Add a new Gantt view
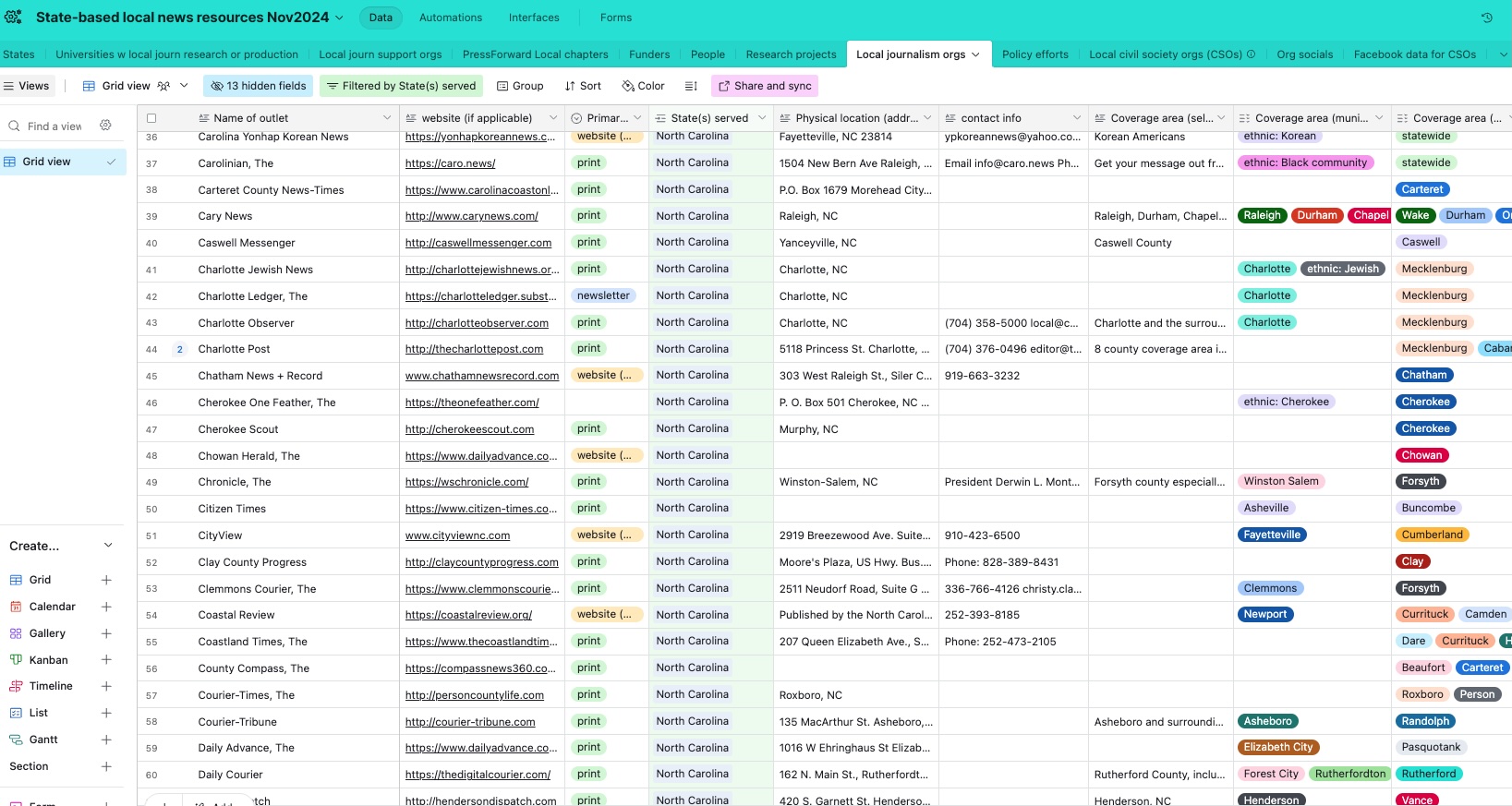The width and height of the screenshot is (1512, 806). (106, 740)
